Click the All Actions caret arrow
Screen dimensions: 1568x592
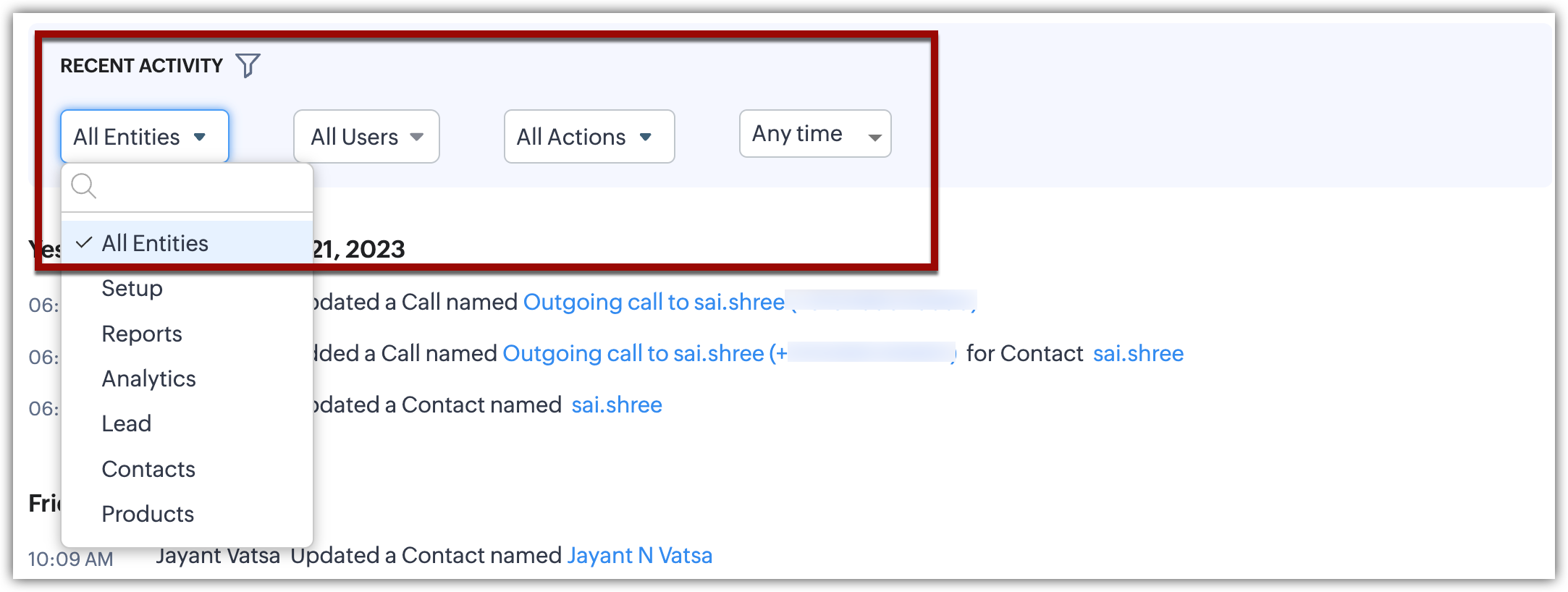646,137
